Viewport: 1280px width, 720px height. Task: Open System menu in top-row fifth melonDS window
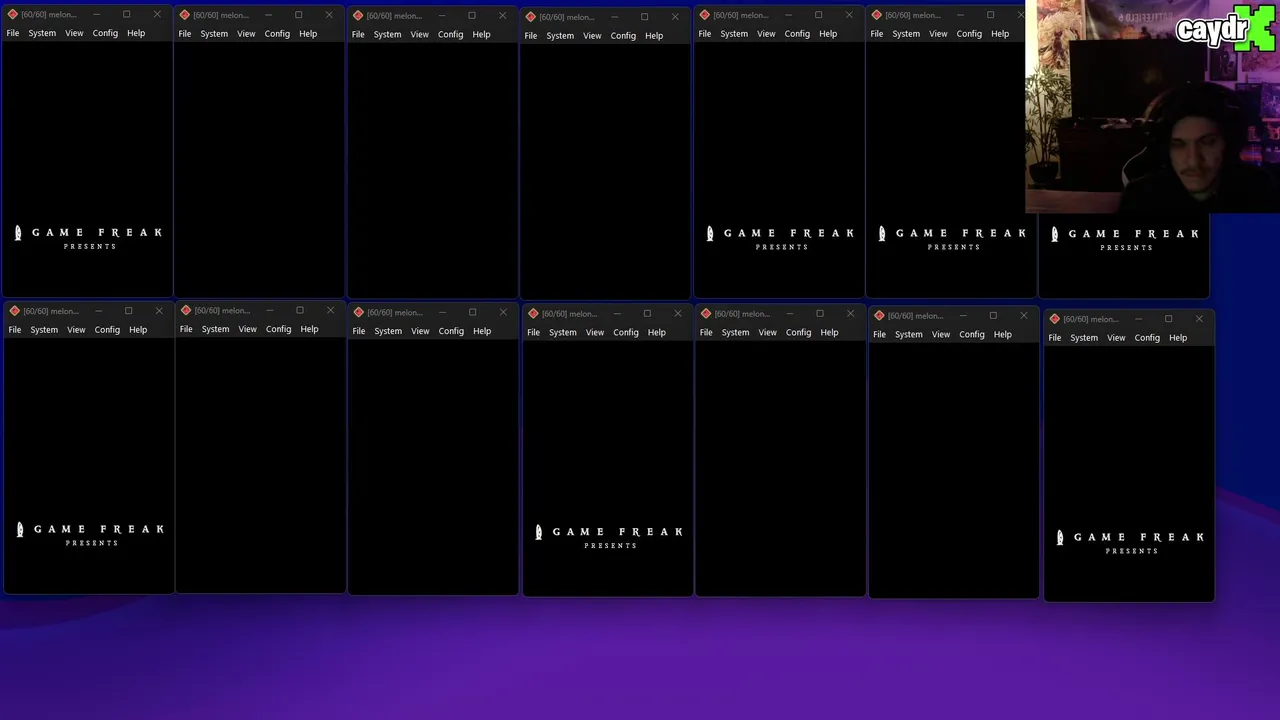(734, 34)
